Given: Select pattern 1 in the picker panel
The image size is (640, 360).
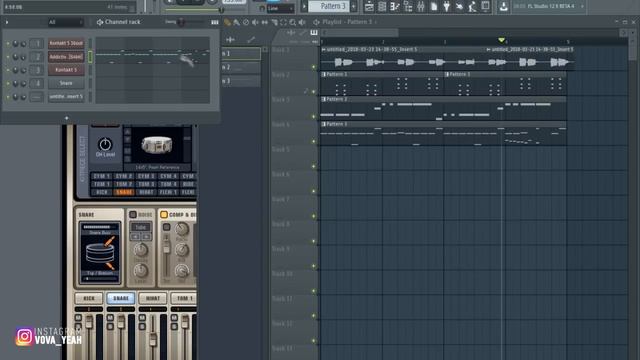Looking at the screenshot, I should (x=241, y=54).
